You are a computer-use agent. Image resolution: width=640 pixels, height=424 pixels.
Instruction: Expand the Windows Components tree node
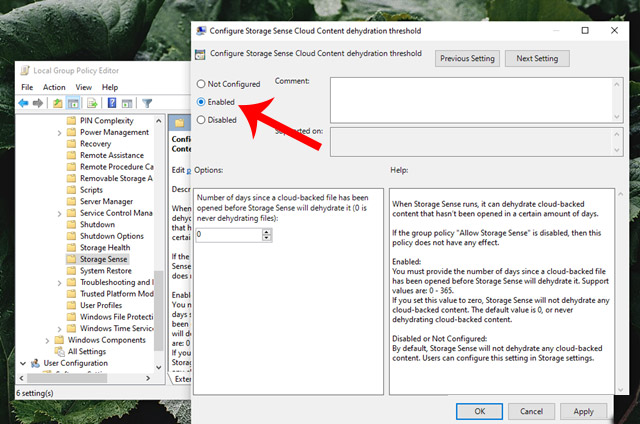coord(46,340)
